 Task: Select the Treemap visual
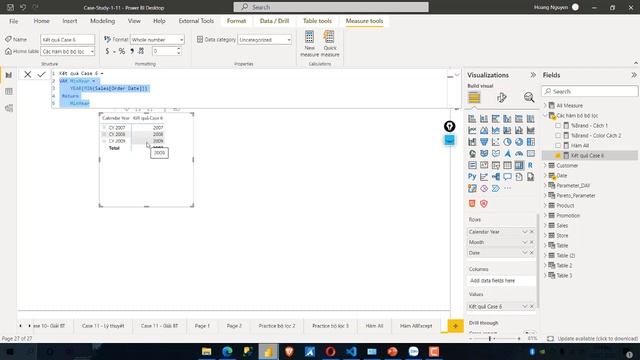(x=530, y=142)
